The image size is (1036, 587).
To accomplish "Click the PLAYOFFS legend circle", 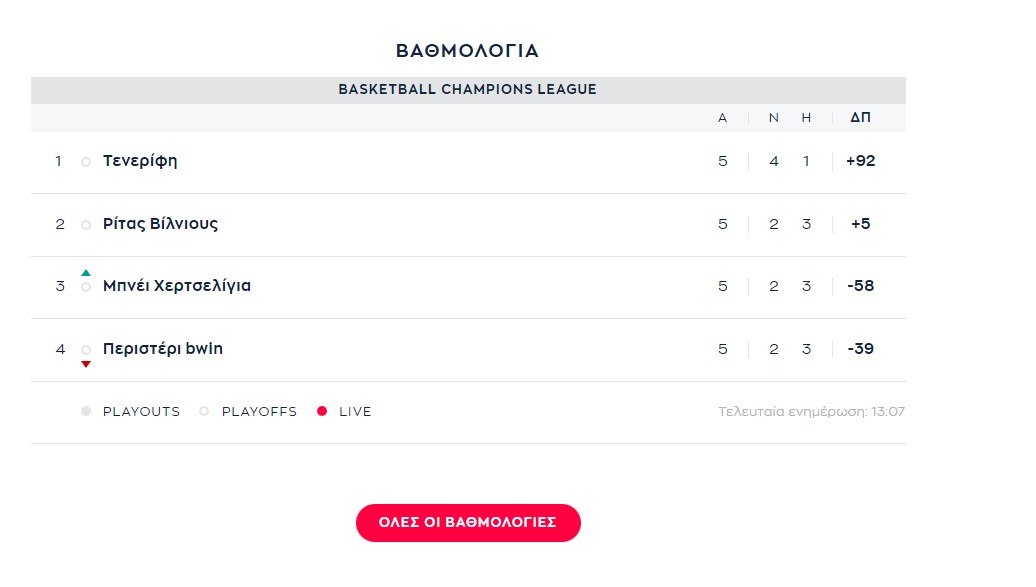I will (204, 411).
